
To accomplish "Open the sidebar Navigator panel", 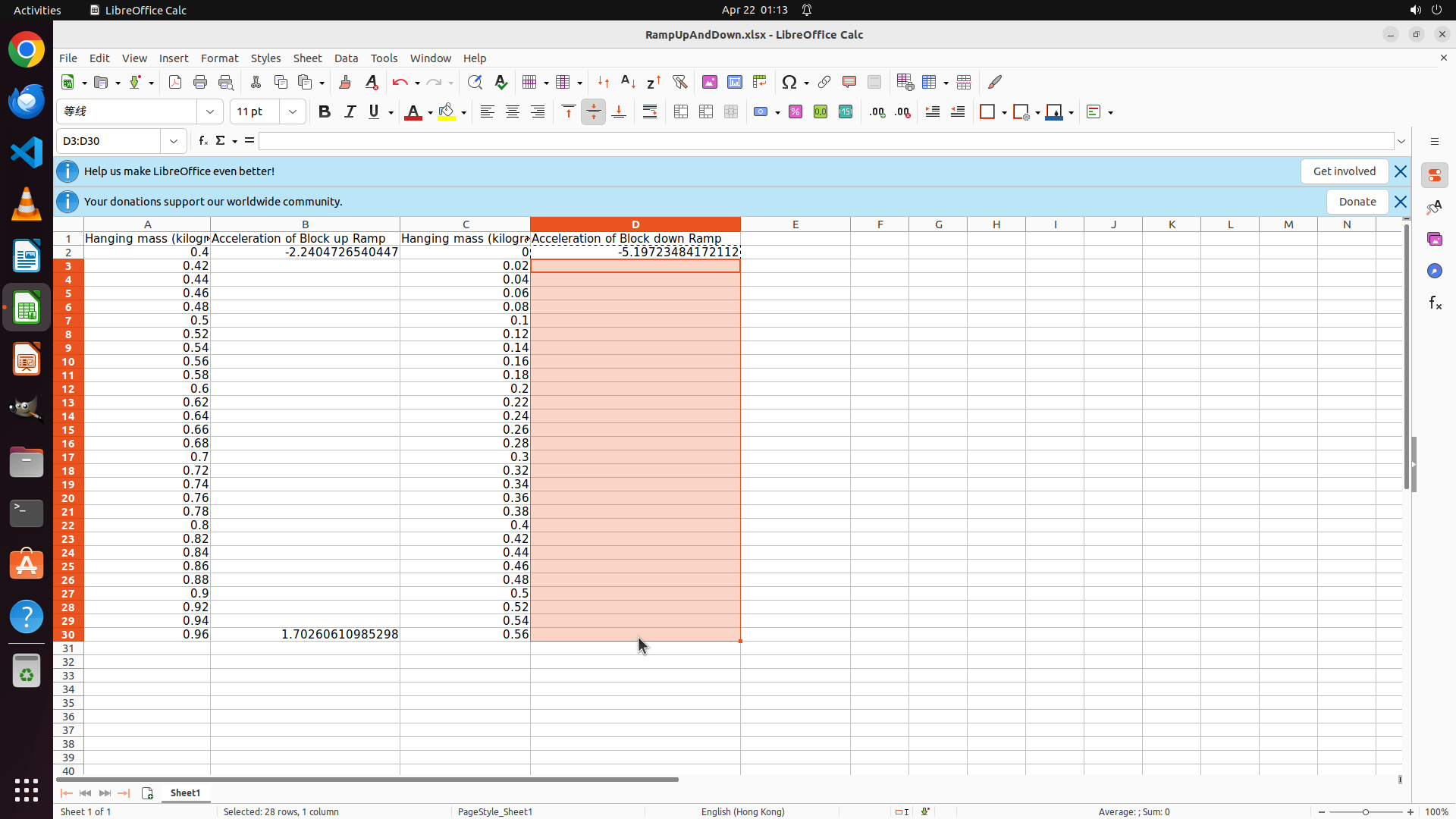I will (x=1434, y=271).
